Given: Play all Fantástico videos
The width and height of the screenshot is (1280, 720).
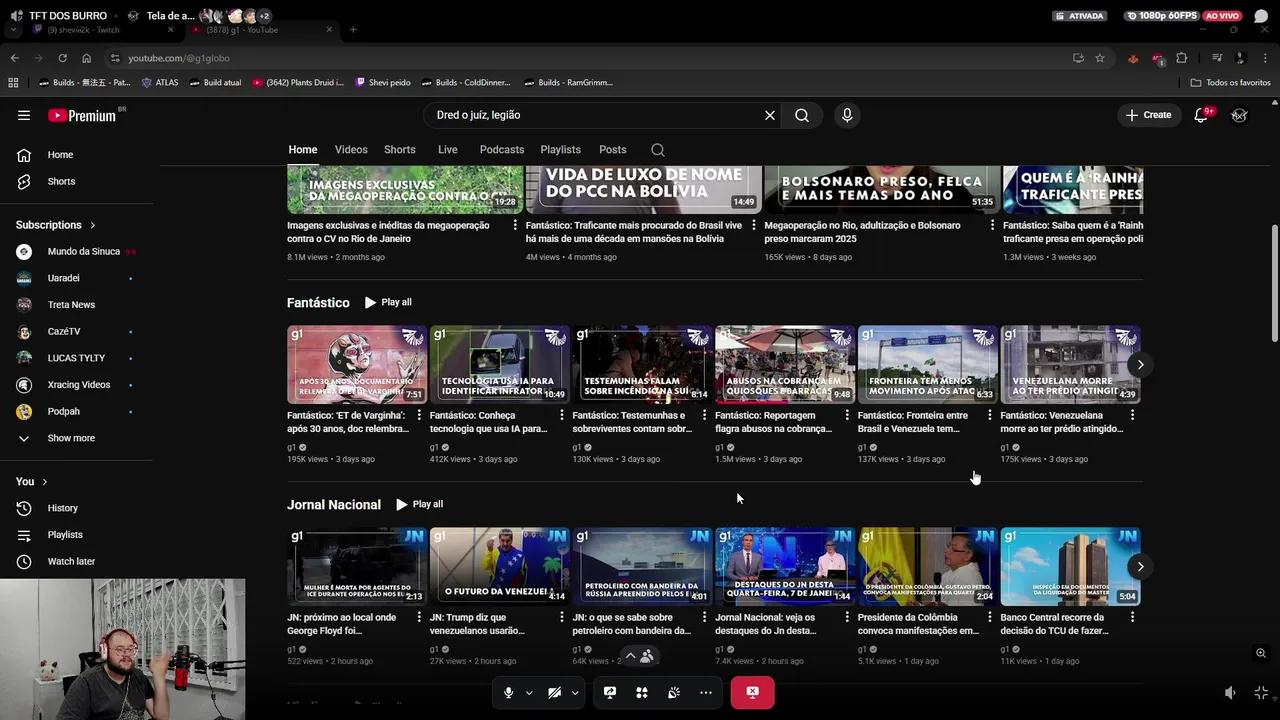Looking at the screenshot, I should click(388, 302).
